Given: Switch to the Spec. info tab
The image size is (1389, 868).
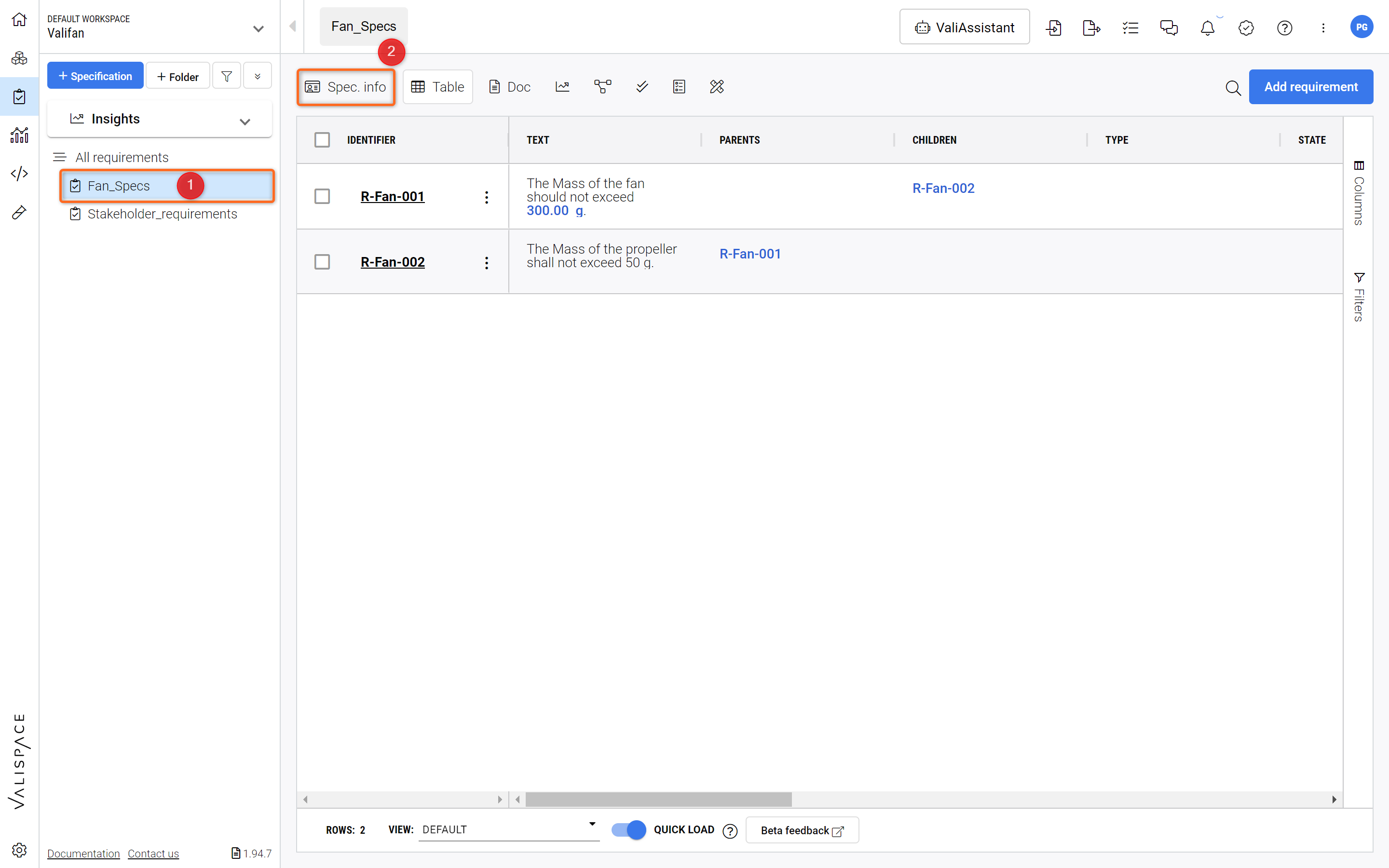Looking at the screenshot, I should point(345,87).
